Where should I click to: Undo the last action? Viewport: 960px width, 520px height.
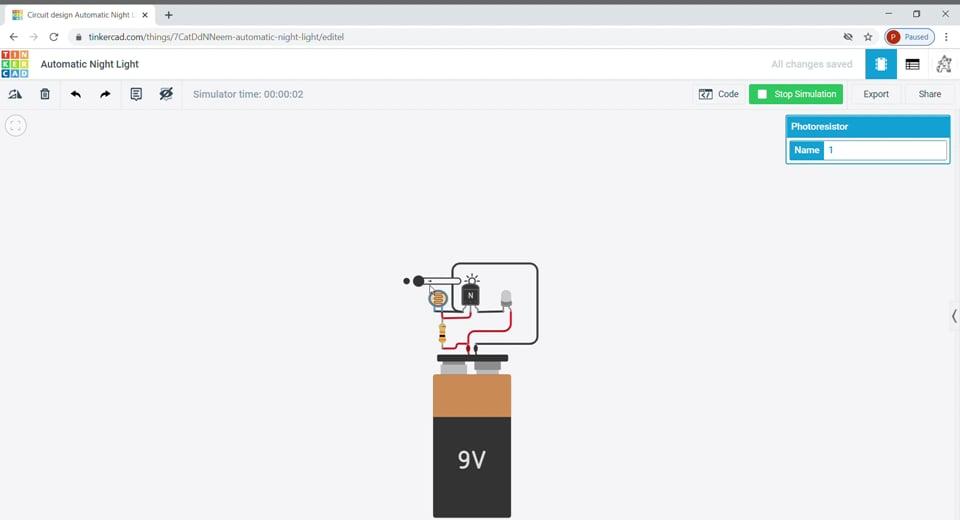coord(75,94)
